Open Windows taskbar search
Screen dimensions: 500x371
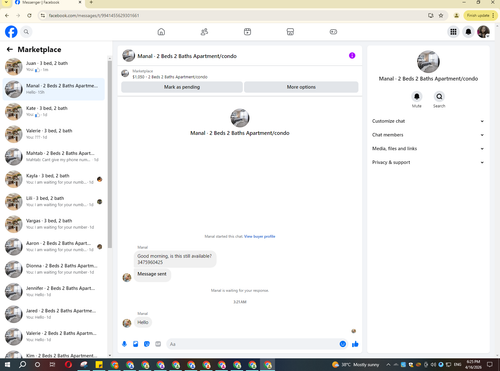coord(22,365)
